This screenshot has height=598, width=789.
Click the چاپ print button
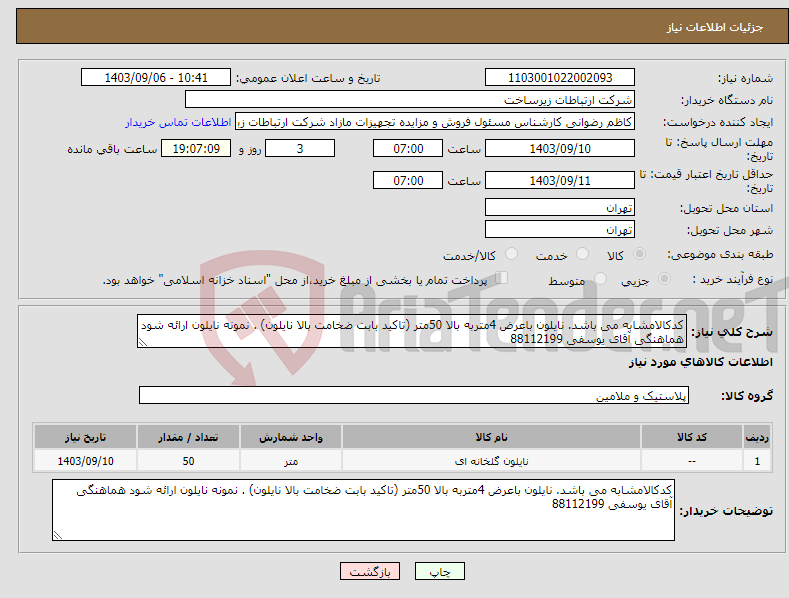click(440, 571)
